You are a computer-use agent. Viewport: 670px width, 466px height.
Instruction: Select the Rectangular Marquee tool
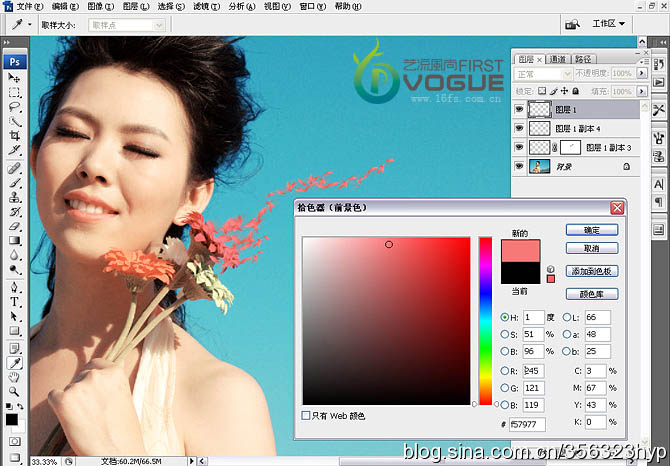point(15,92)
